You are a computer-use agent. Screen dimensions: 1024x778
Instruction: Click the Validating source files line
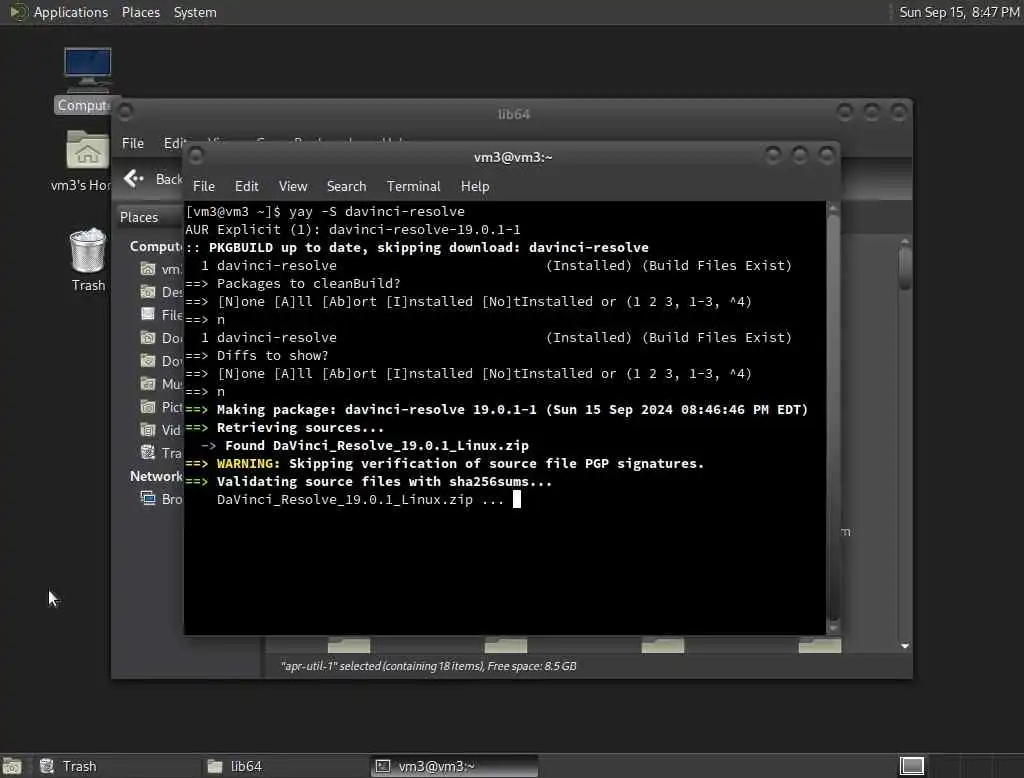click(x=369, y=481)
